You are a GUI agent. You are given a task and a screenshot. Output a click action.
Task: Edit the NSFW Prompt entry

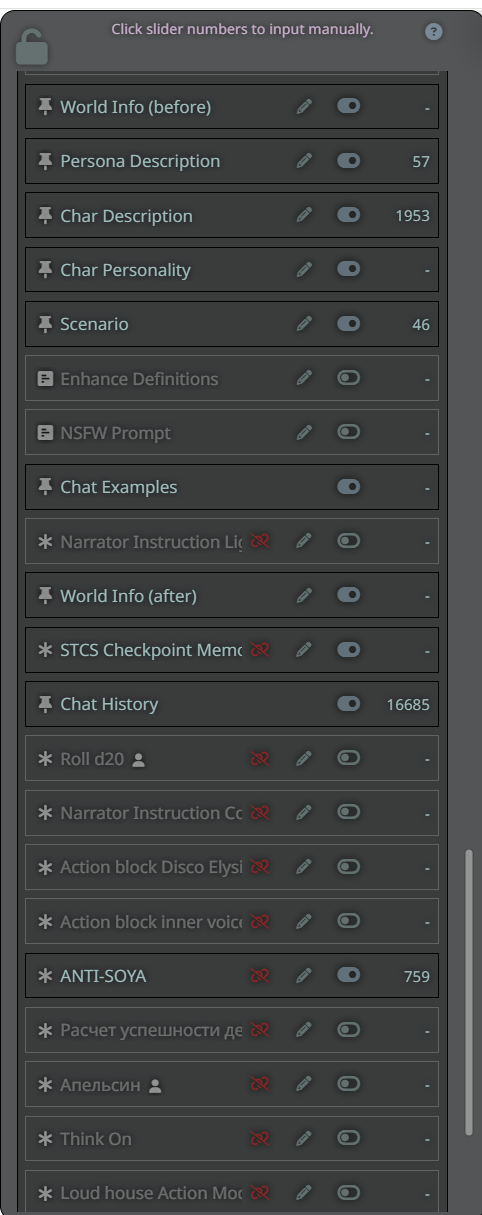tap(304, 432)
